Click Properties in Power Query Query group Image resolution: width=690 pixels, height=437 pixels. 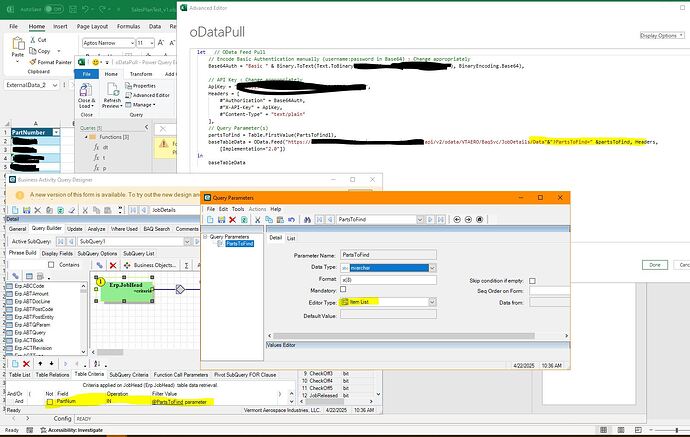click(x=141, y=86)
